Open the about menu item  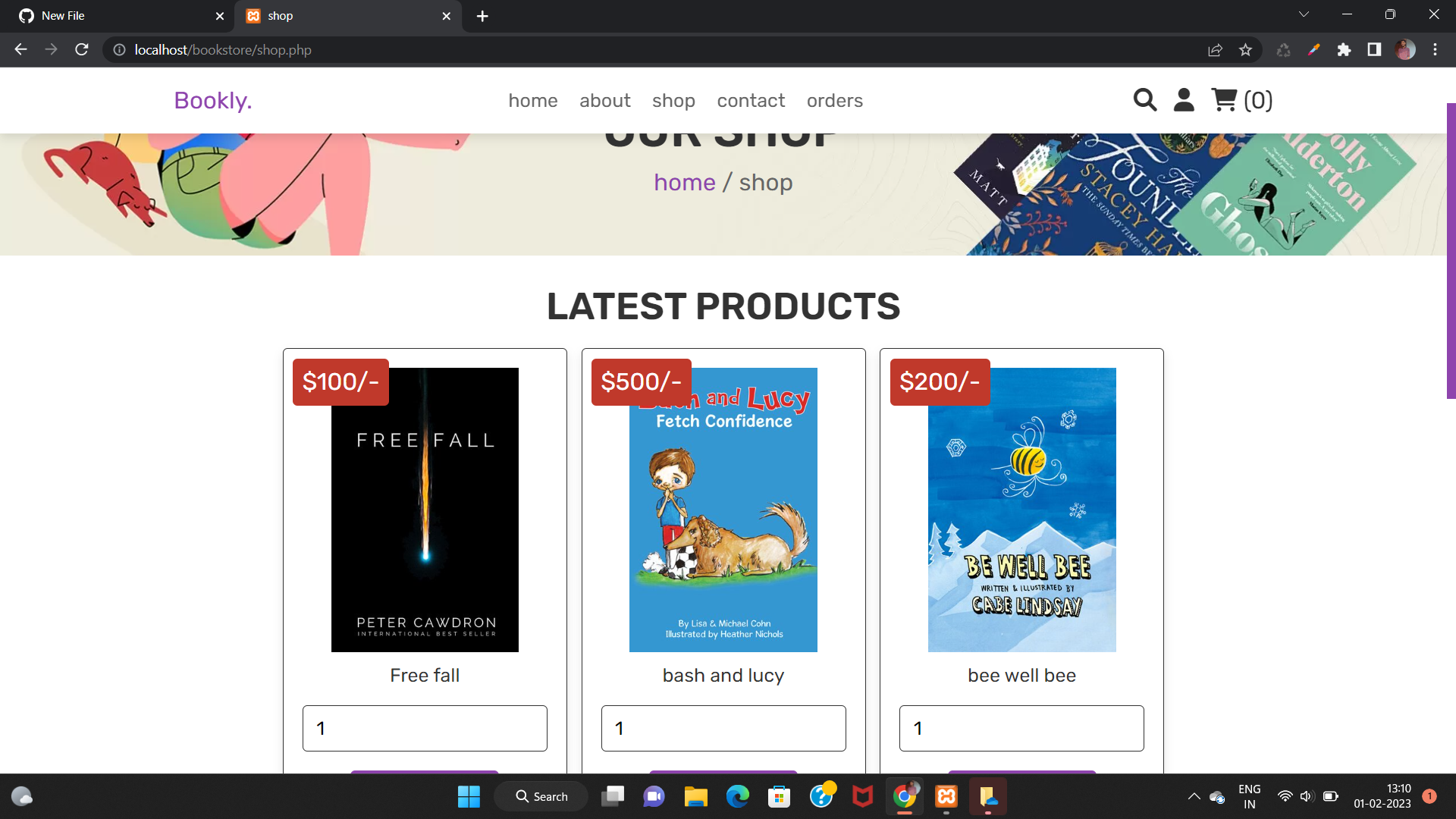tap(604, 99)
